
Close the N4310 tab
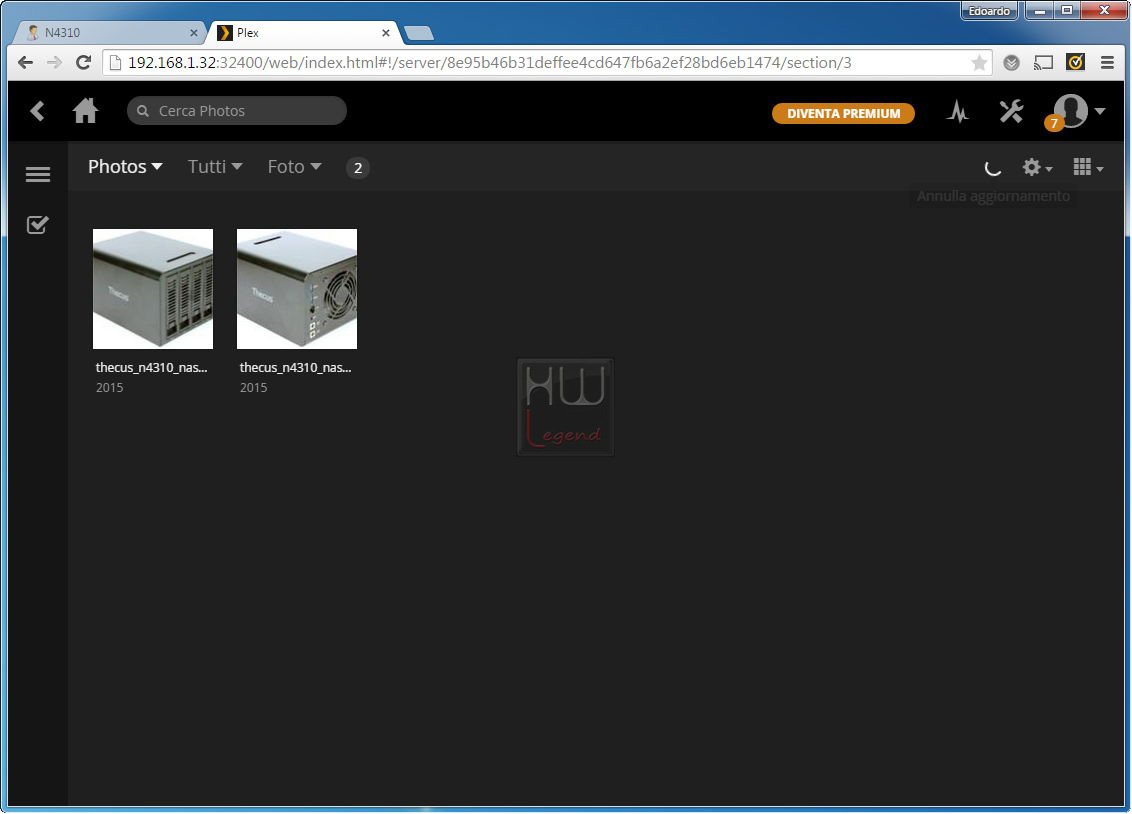tap(193, 32)
